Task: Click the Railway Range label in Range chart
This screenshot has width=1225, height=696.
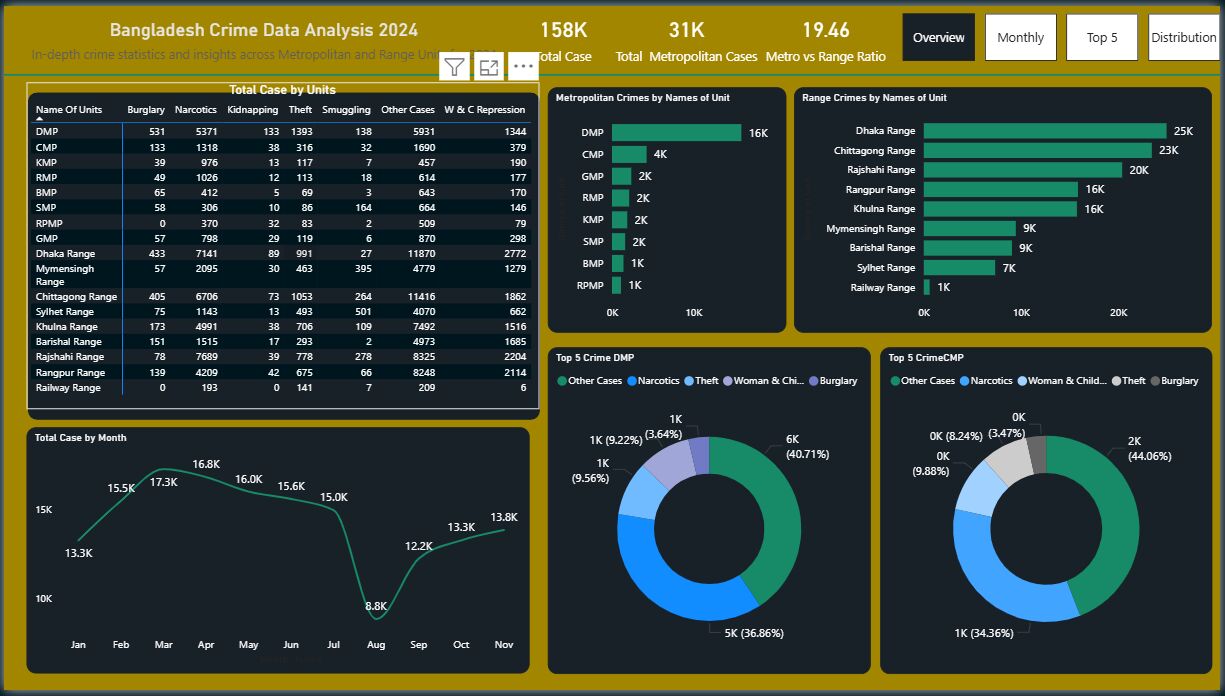Action: pos(884,288)
